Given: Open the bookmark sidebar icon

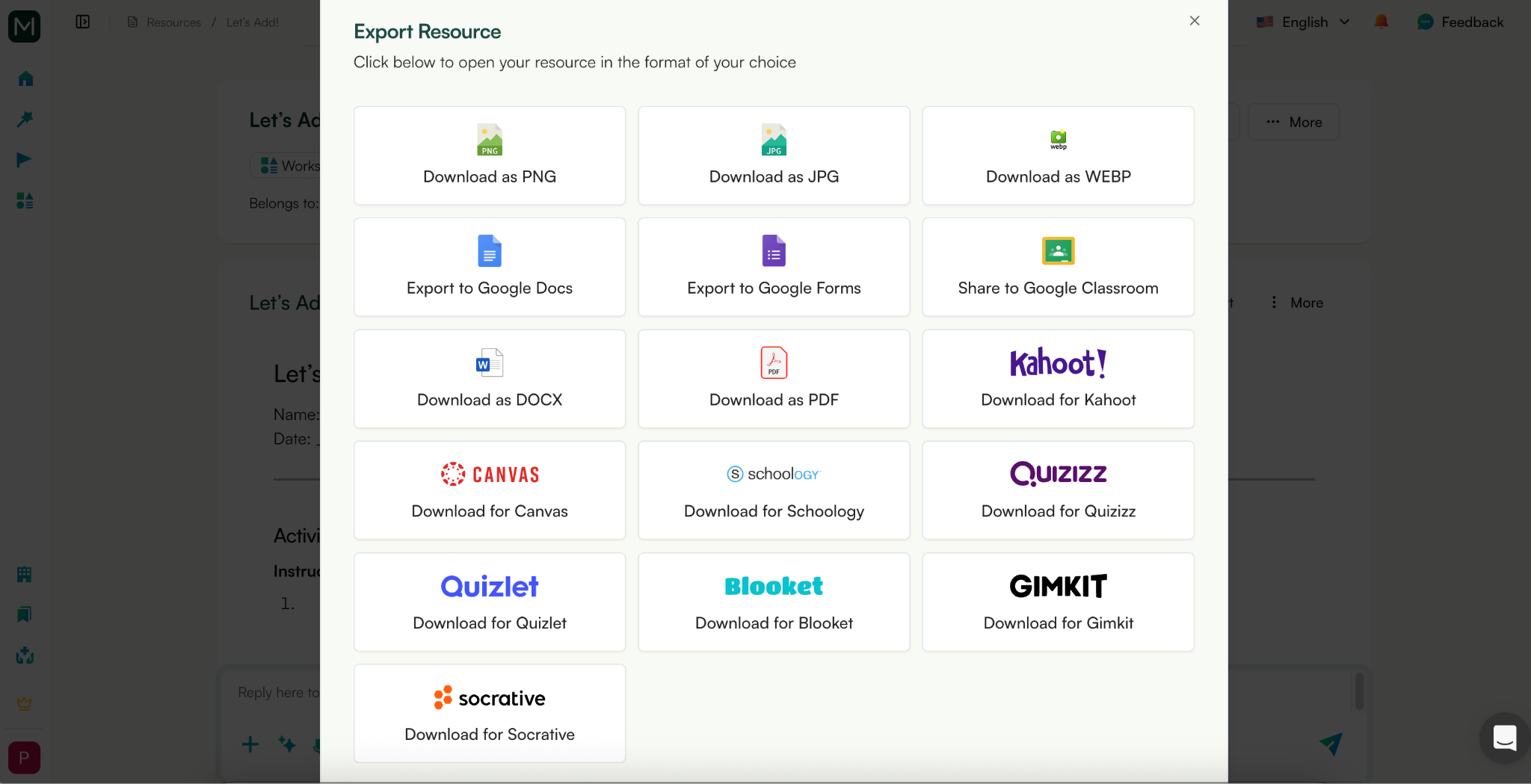Looking at the screenshot, I should tap(25, 614).
